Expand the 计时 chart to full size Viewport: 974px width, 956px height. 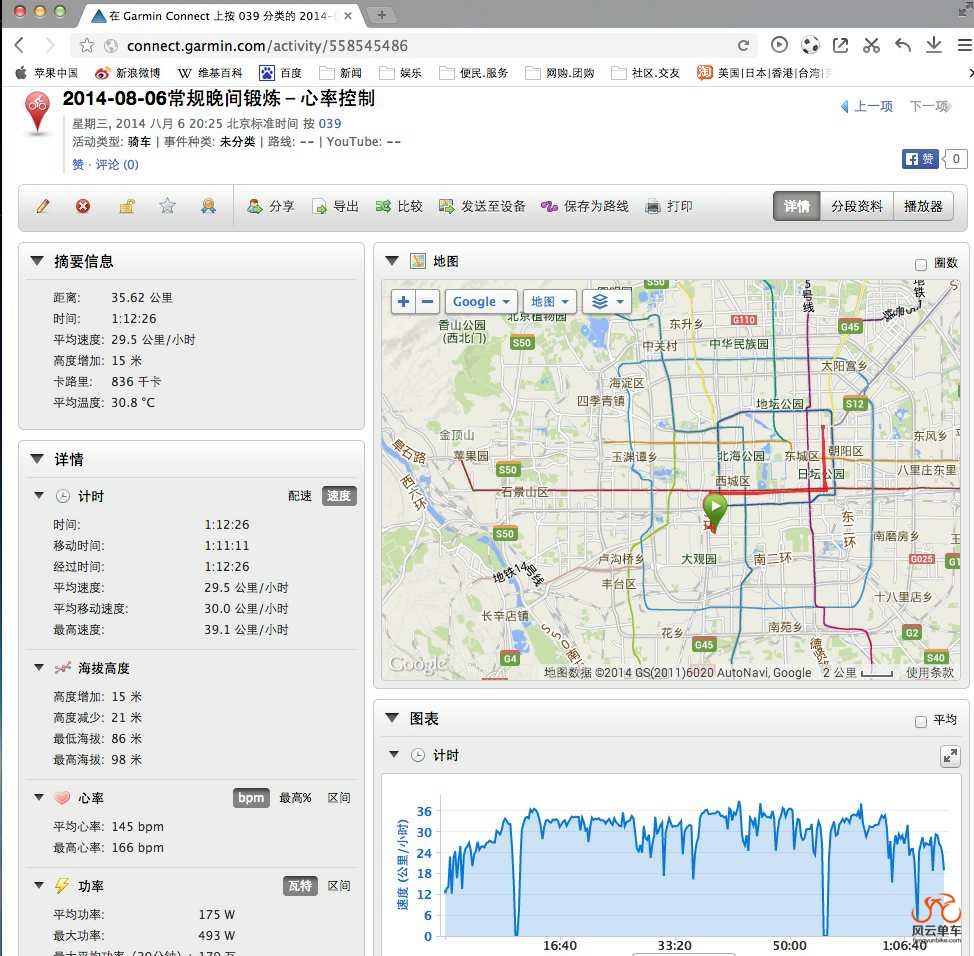point(950,757)
